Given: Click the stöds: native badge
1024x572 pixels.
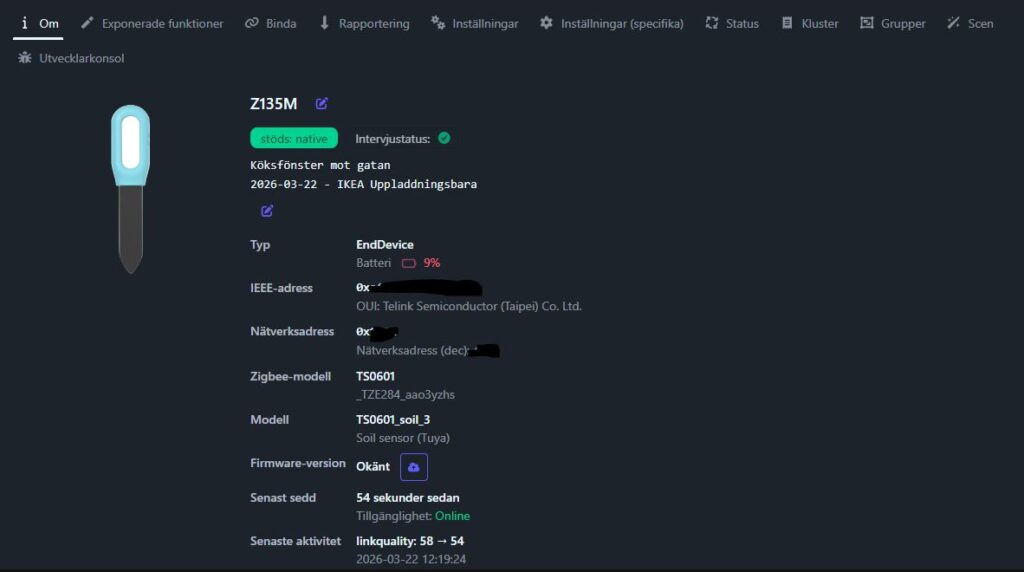Looking at the screenshot, I should pyautogui.click(x=294, y=138).
